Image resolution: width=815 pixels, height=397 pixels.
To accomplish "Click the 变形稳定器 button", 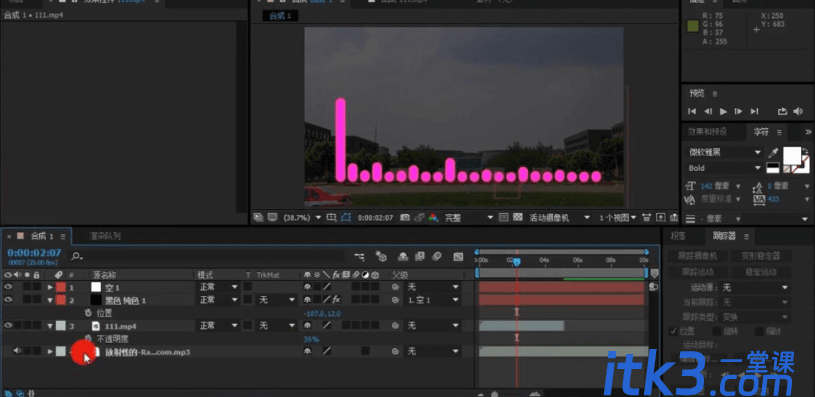I will (x=761, y=256).
